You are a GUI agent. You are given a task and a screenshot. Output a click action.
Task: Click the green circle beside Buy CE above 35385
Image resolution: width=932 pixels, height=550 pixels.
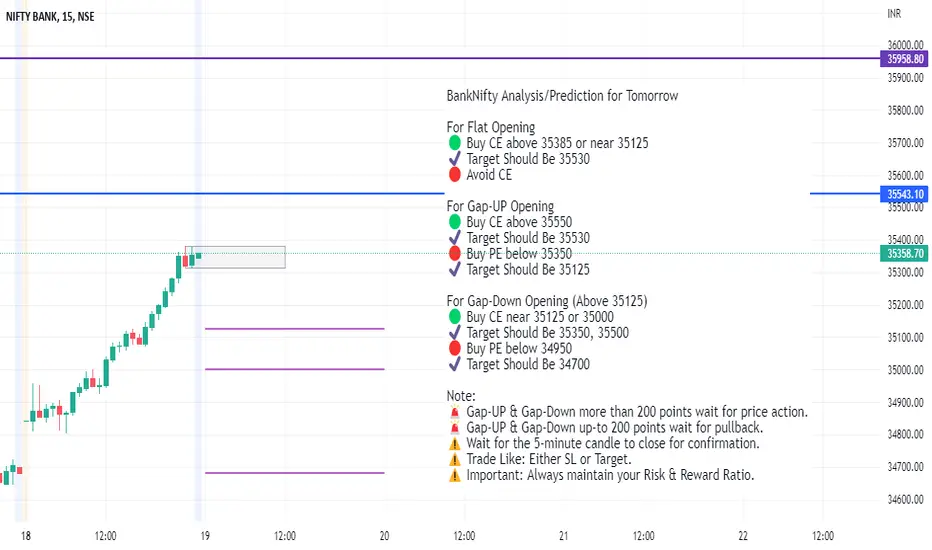455,143
